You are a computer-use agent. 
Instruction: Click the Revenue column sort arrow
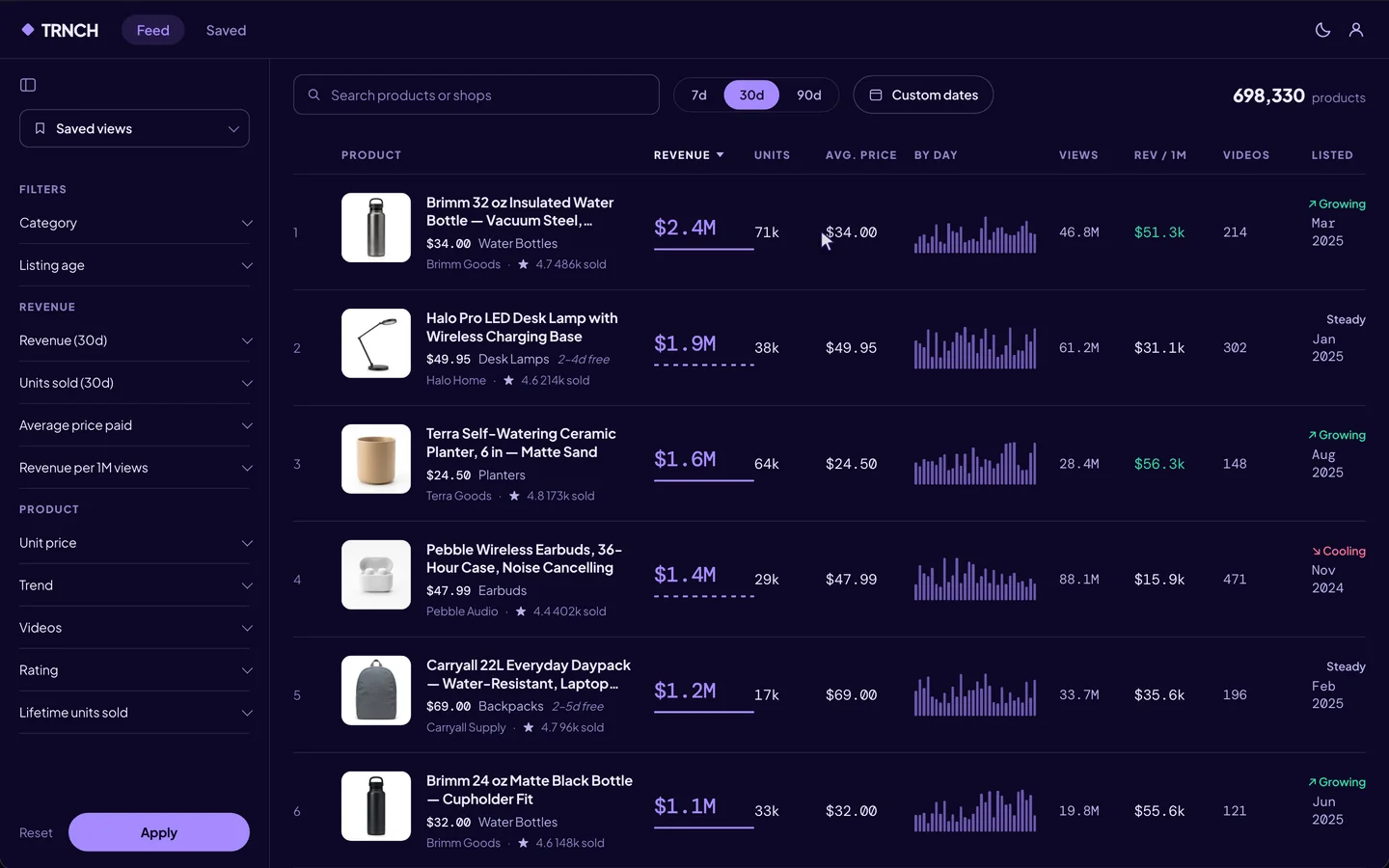tap(720, 154)
